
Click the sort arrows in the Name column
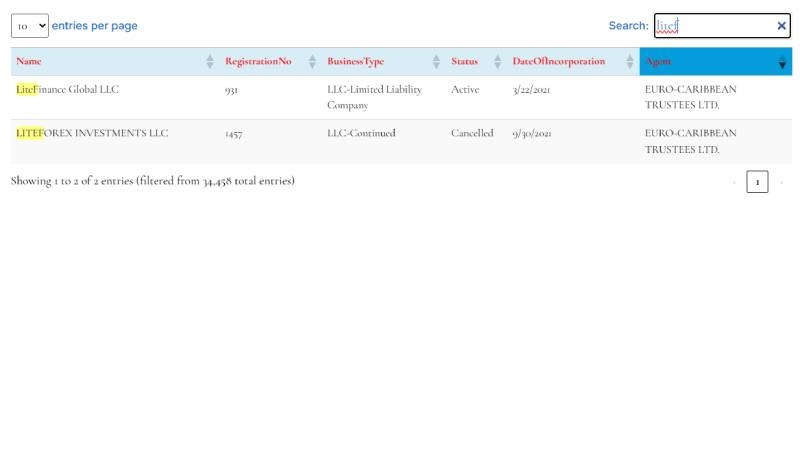(210, 62)
